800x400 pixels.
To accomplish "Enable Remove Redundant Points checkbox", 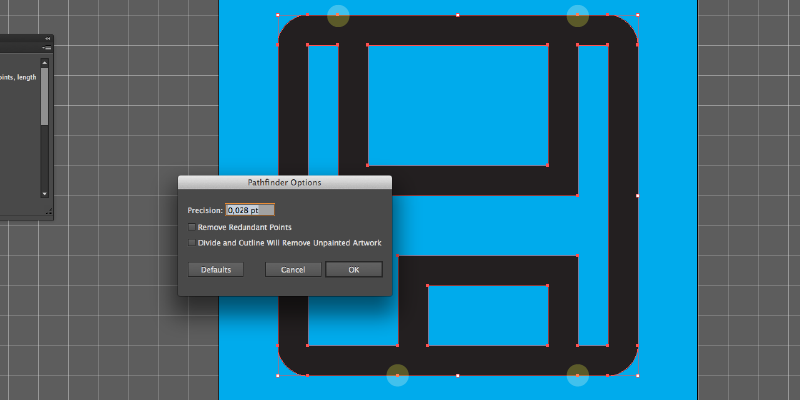I will [x=192, y=227].
